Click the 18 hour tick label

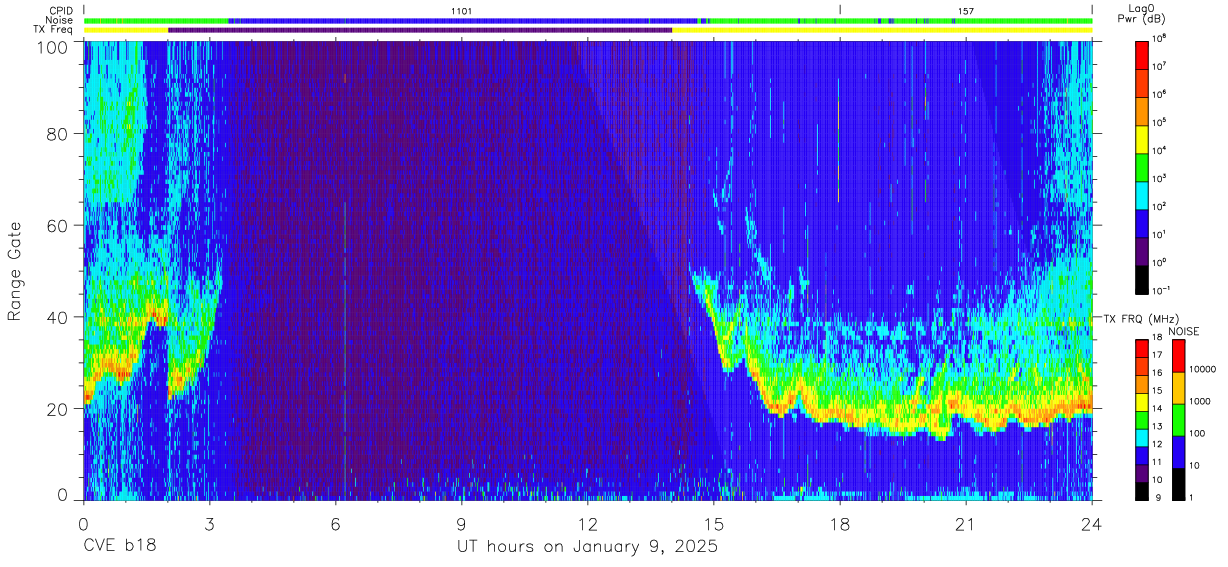coord(840,523)
